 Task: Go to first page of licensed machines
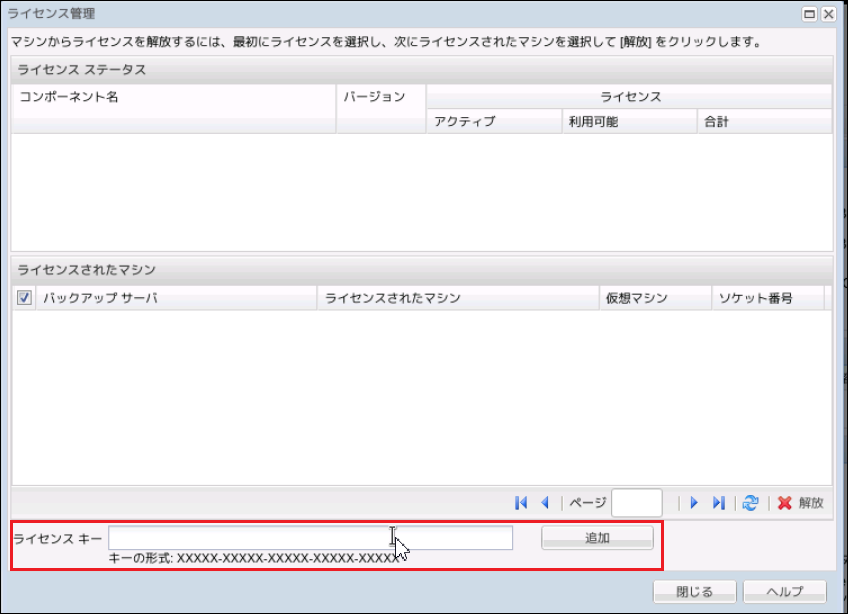[521, 503]
